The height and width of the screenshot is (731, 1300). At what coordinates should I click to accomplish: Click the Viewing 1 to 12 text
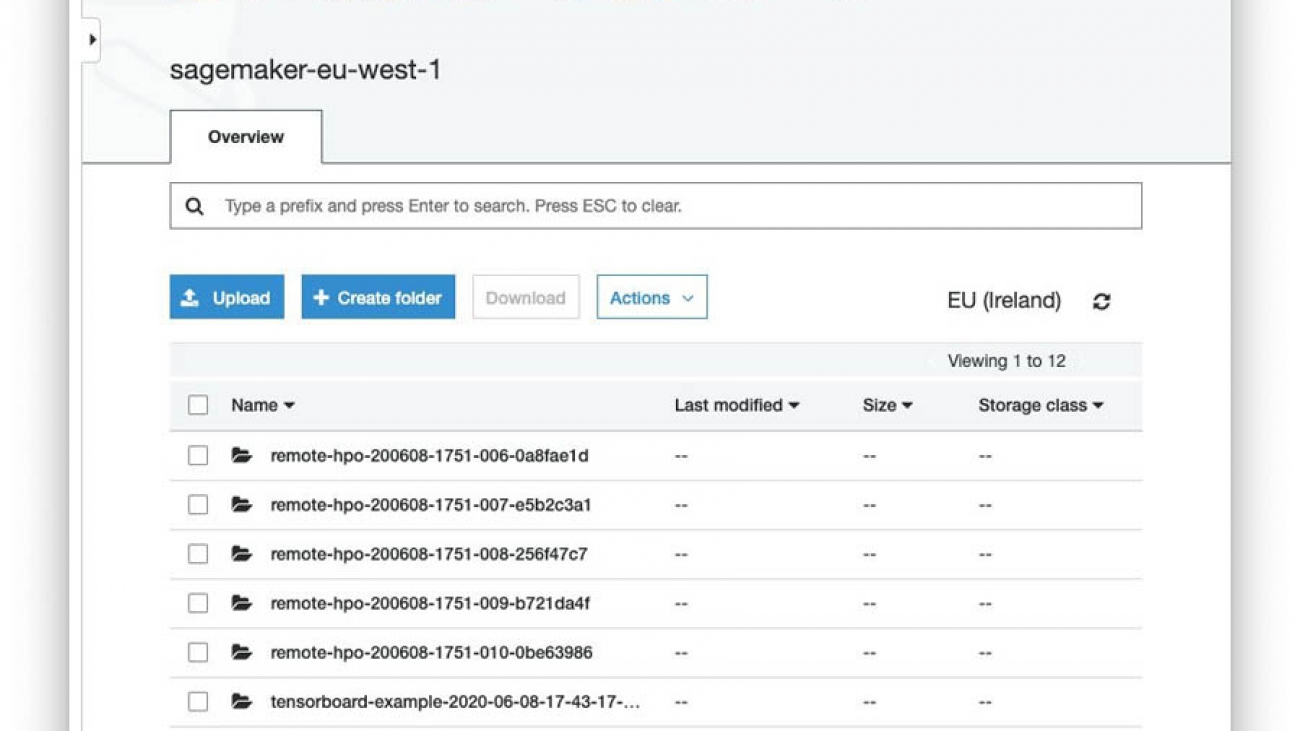[x=1006, y=361]
